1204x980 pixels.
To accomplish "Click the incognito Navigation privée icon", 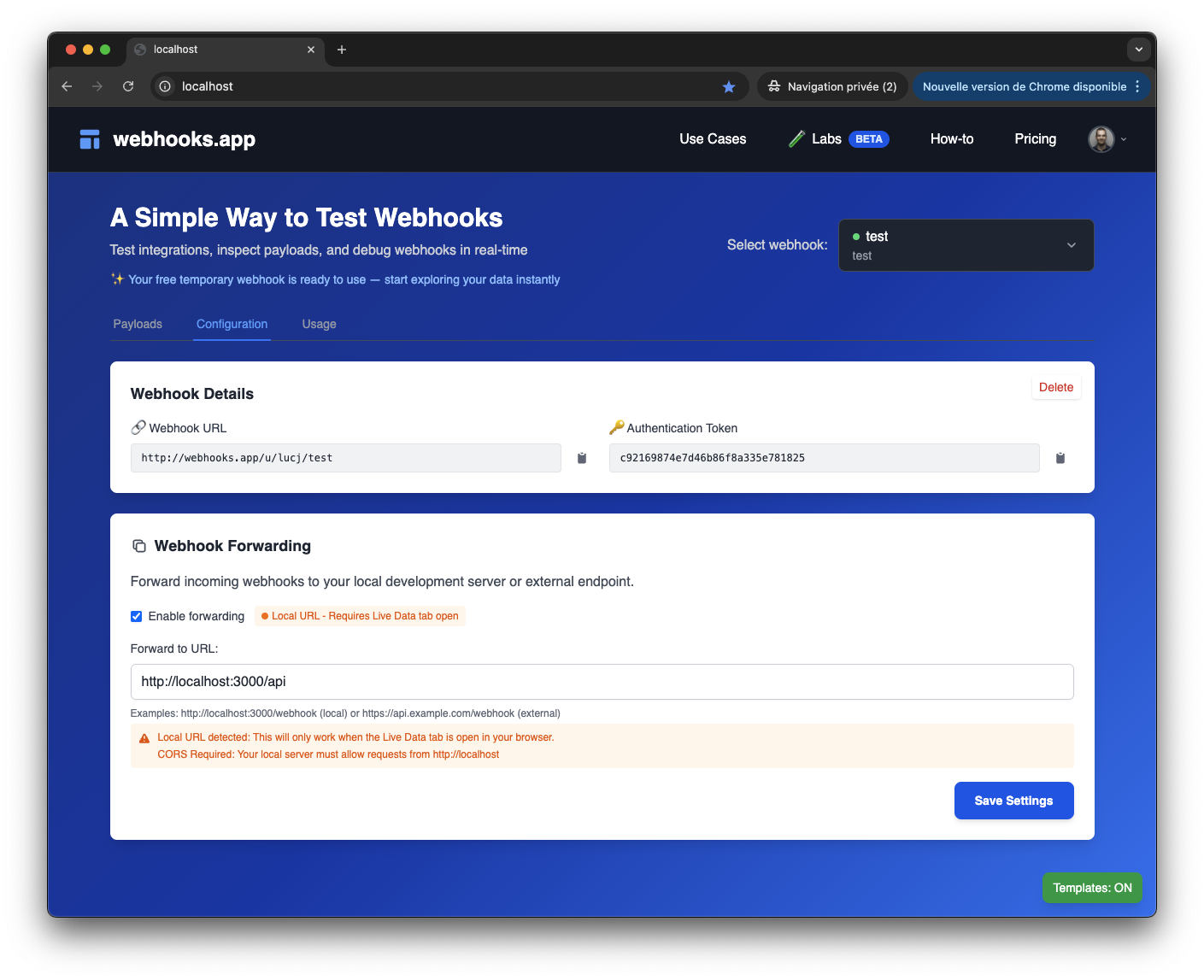I will pyautogui.click(x=774, y=86).
